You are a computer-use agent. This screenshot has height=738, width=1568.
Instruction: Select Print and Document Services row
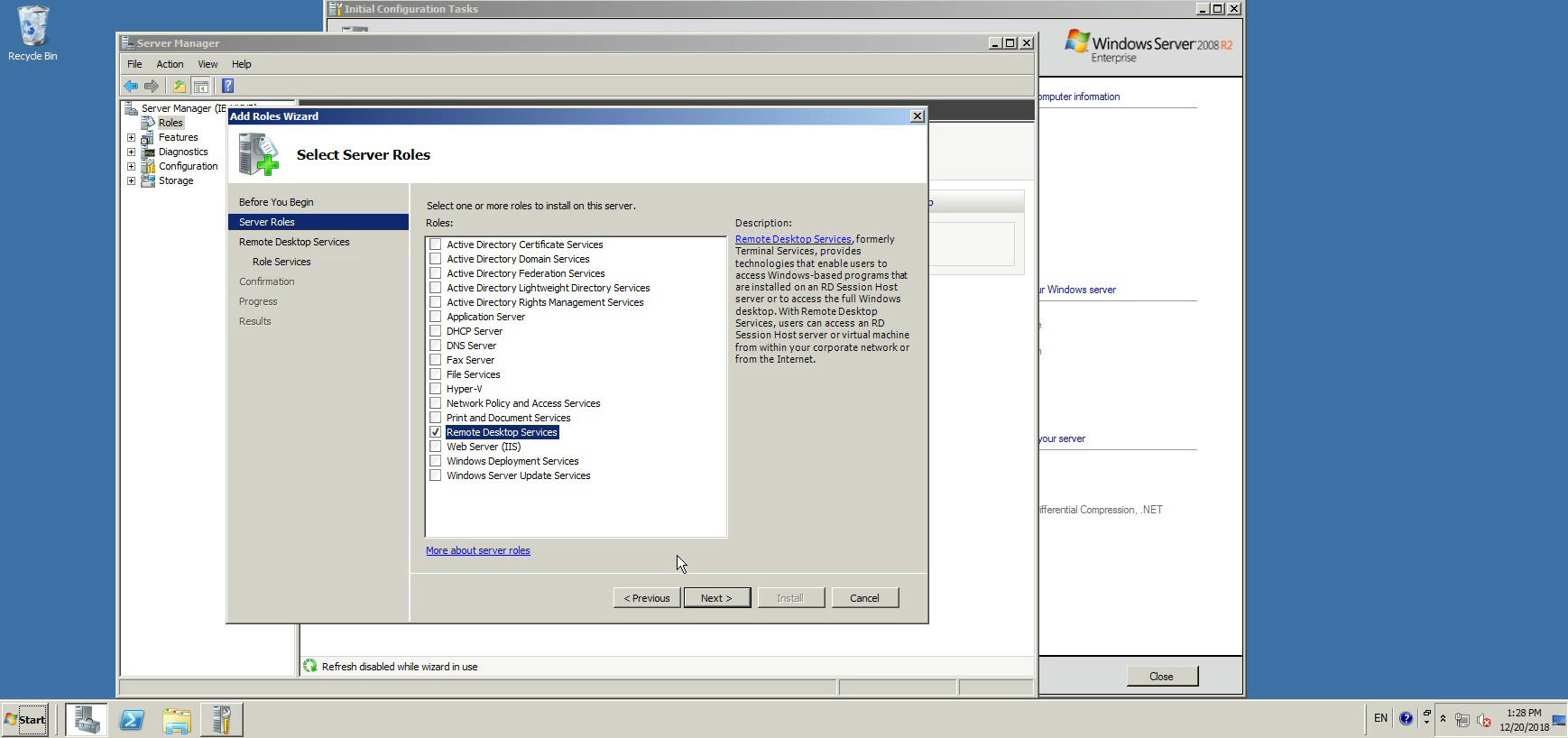pyautogui.click(x=508, y=418)
